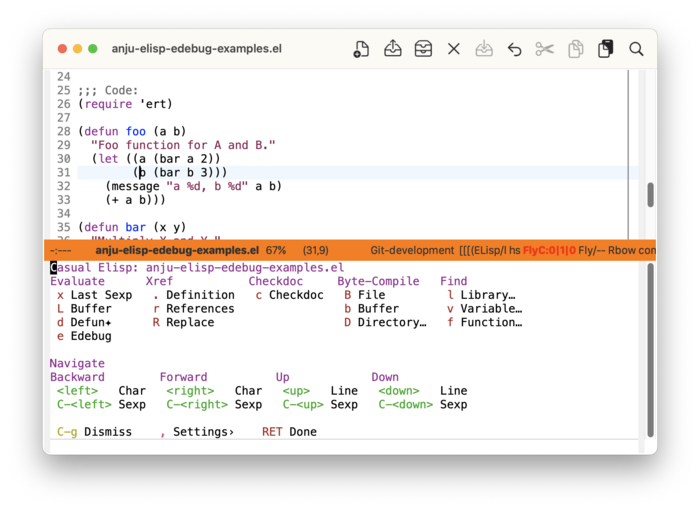Click Backward Sexp C-<left> command

(x=101, y=405)
